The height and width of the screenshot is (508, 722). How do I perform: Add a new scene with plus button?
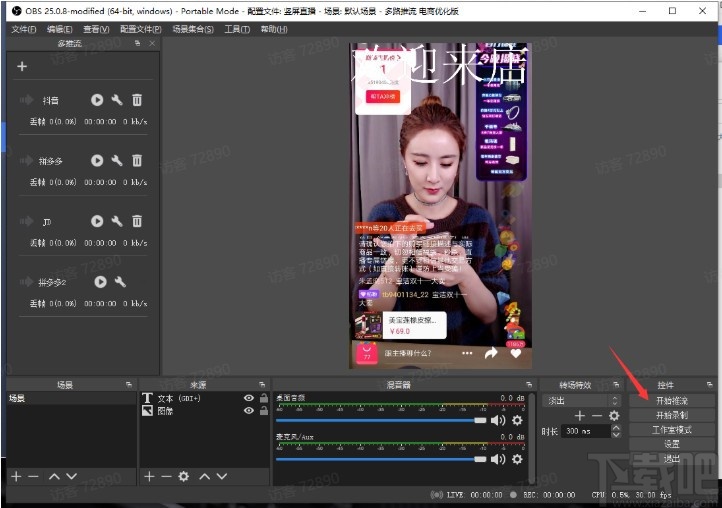16,476
